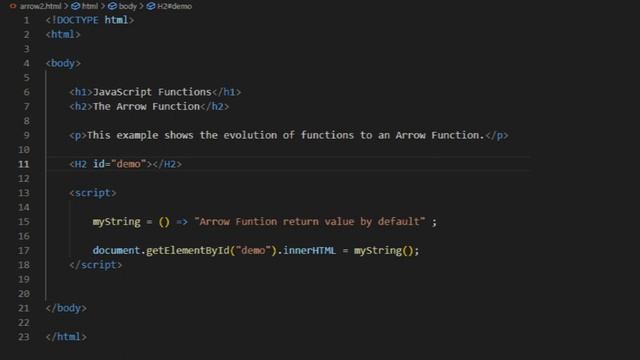Screen dimensions: 640x360
Task: Select the html breadcrumb element
Action: pyautogui.click(x=90, y=6)
